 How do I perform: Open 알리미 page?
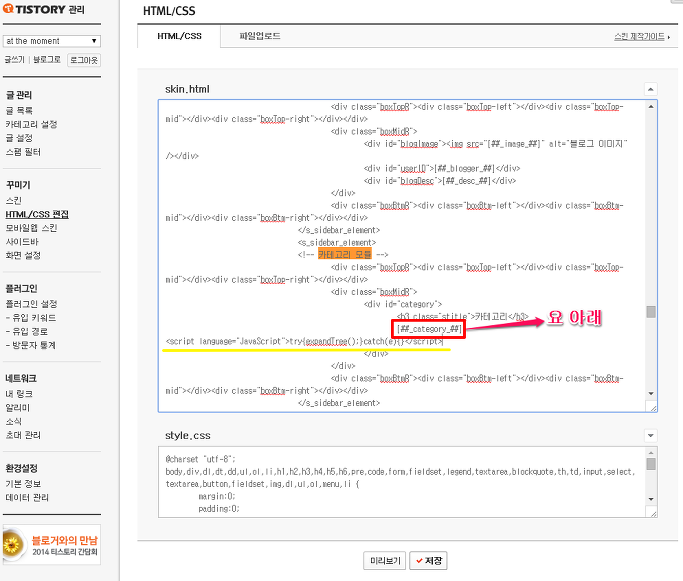(18, 408)
